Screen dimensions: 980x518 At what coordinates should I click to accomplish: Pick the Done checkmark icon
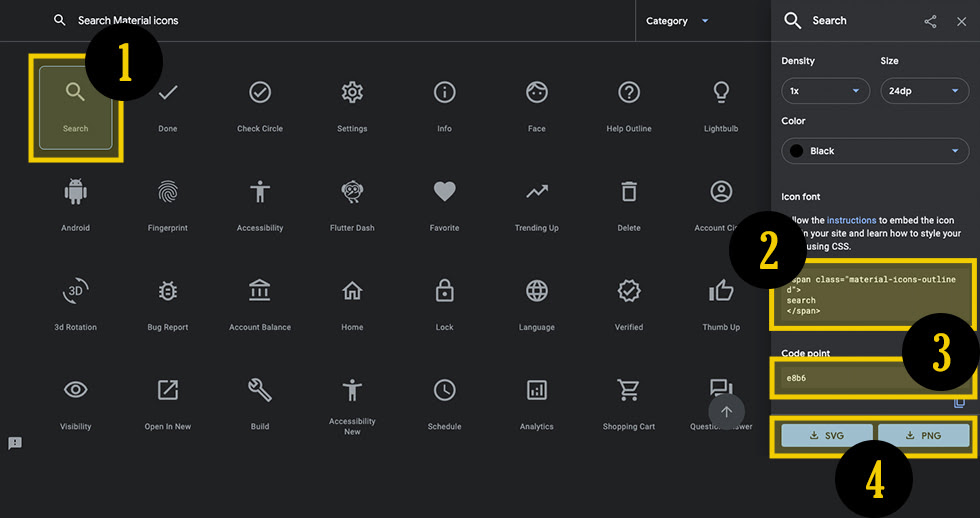pyautogui.click(x=168, y=92)
